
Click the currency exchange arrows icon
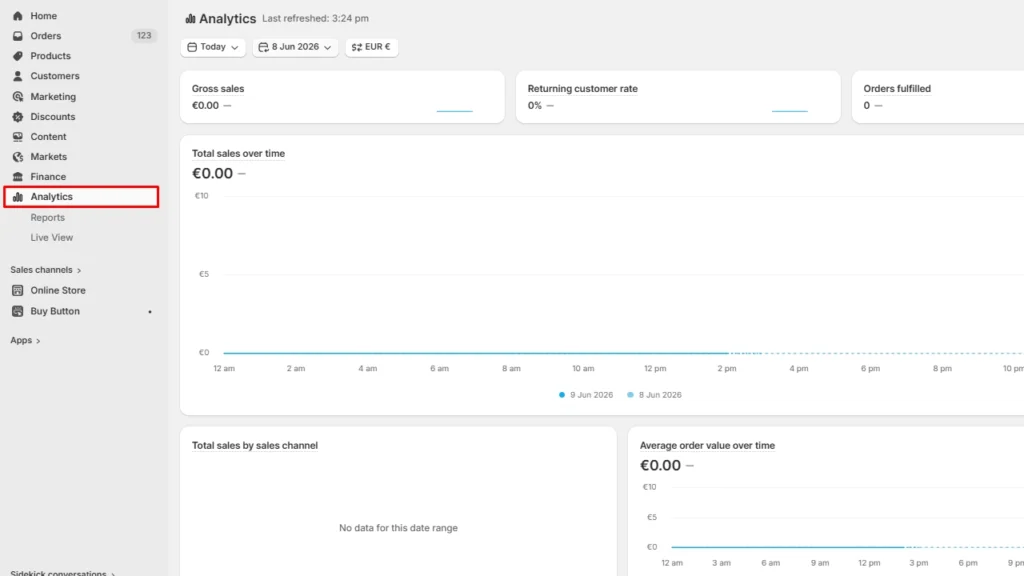point(357,47)
